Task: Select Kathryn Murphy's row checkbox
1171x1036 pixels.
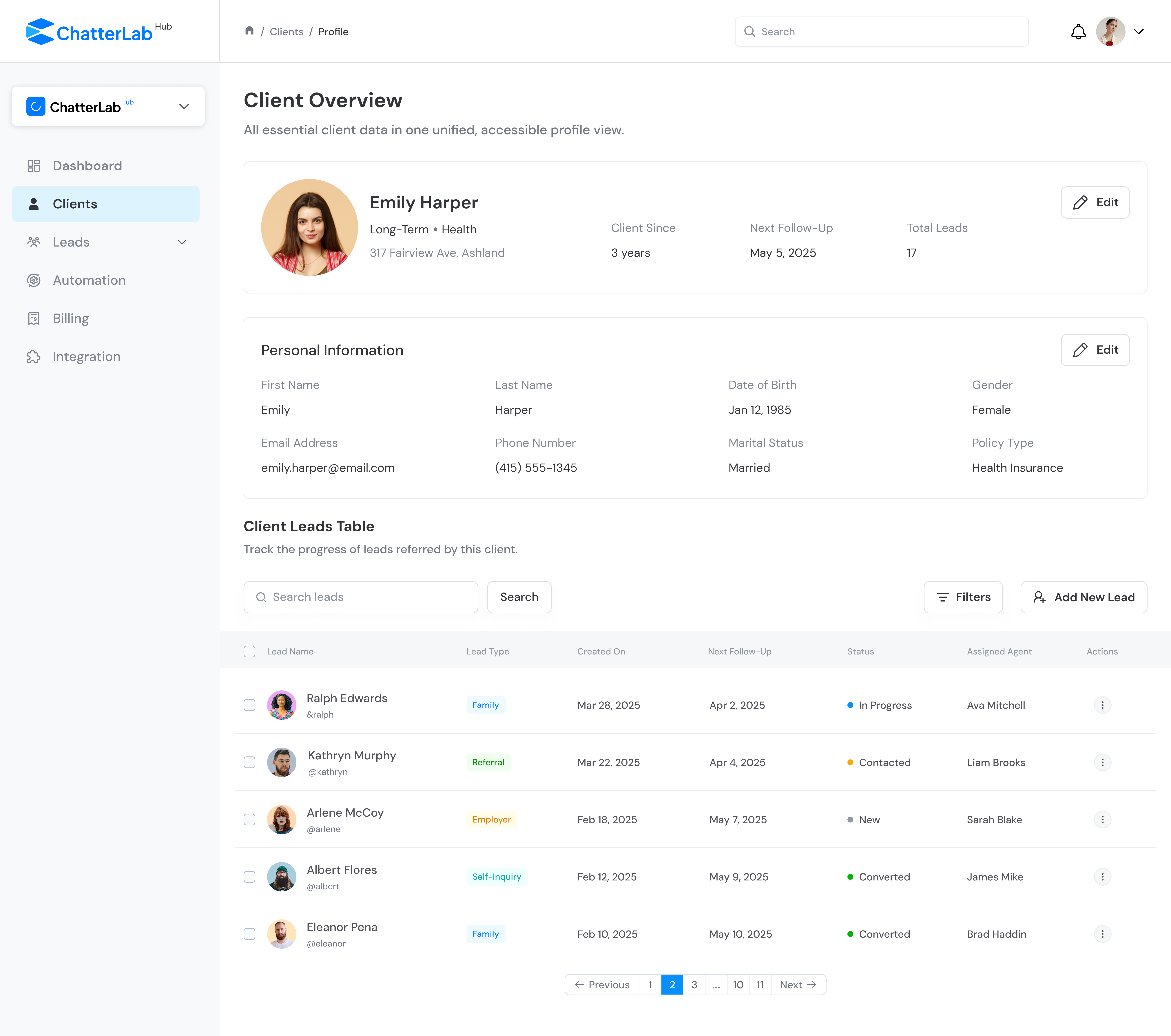Action: point(249,762)
